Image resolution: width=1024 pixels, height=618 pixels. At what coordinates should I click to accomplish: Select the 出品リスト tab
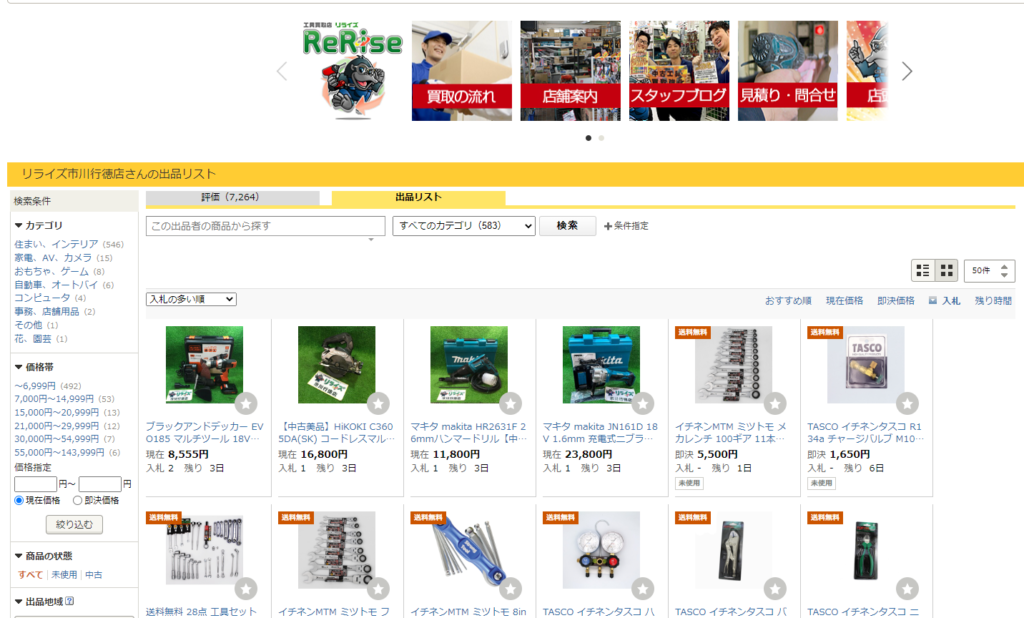418,198
